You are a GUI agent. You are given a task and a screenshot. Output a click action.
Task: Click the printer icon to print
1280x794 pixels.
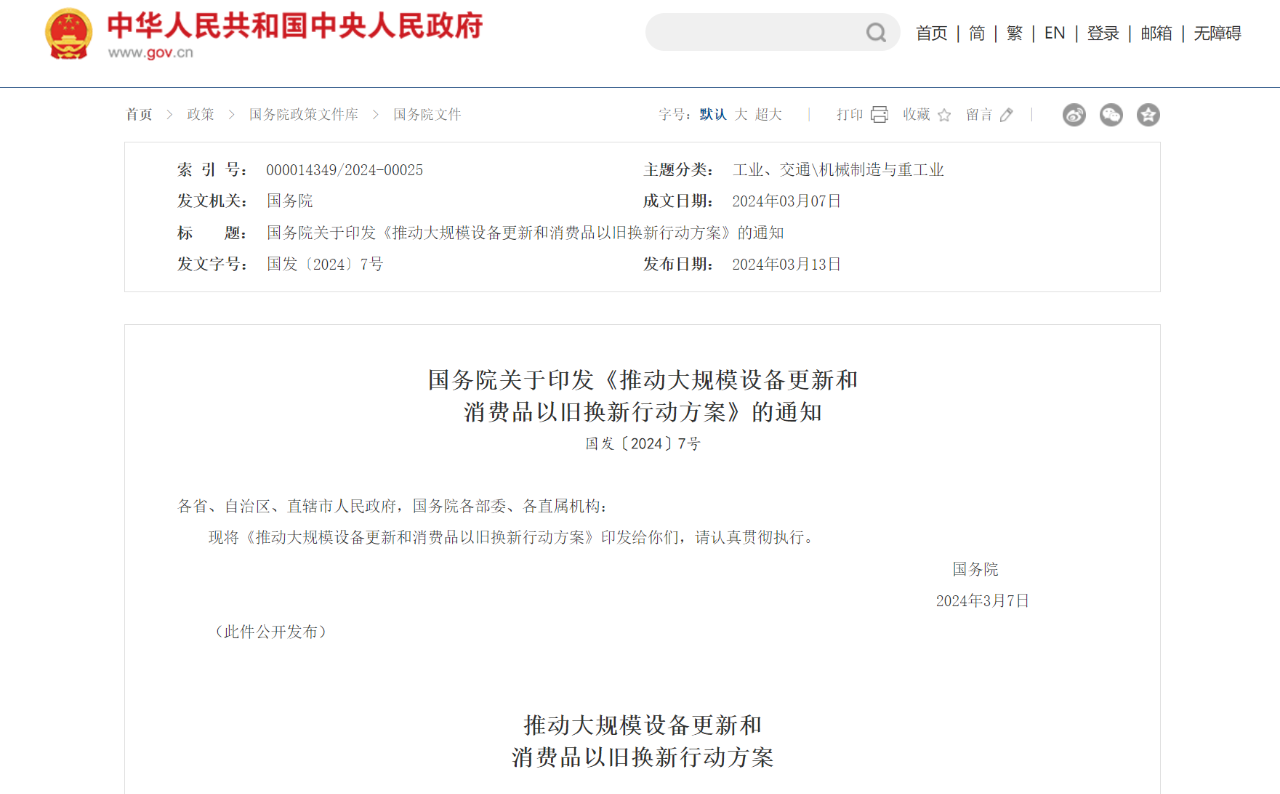(x=879, y=115)
